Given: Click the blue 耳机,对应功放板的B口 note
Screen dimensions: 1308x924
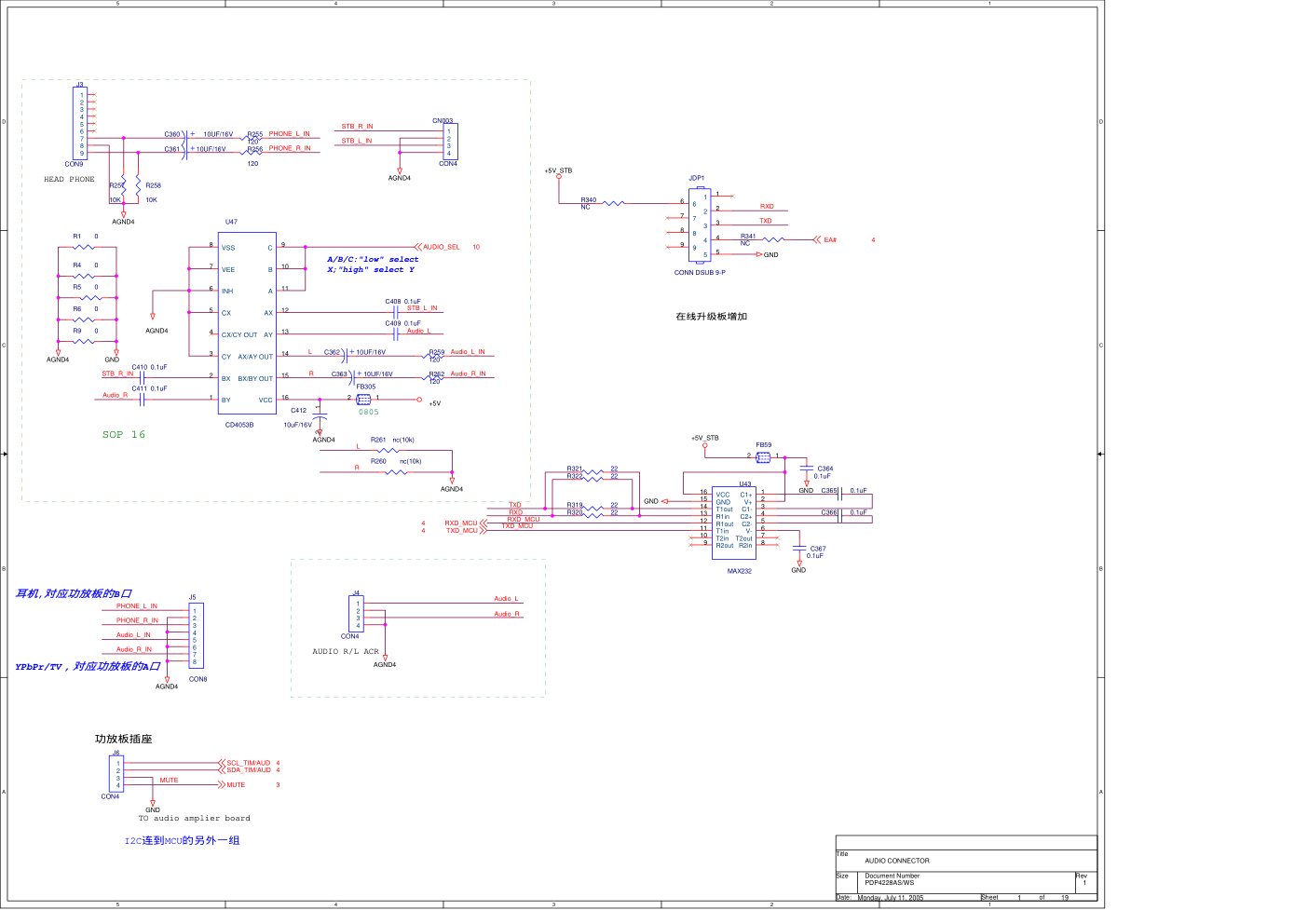Looking at the screenshot, I should click(x=74, y=593).
